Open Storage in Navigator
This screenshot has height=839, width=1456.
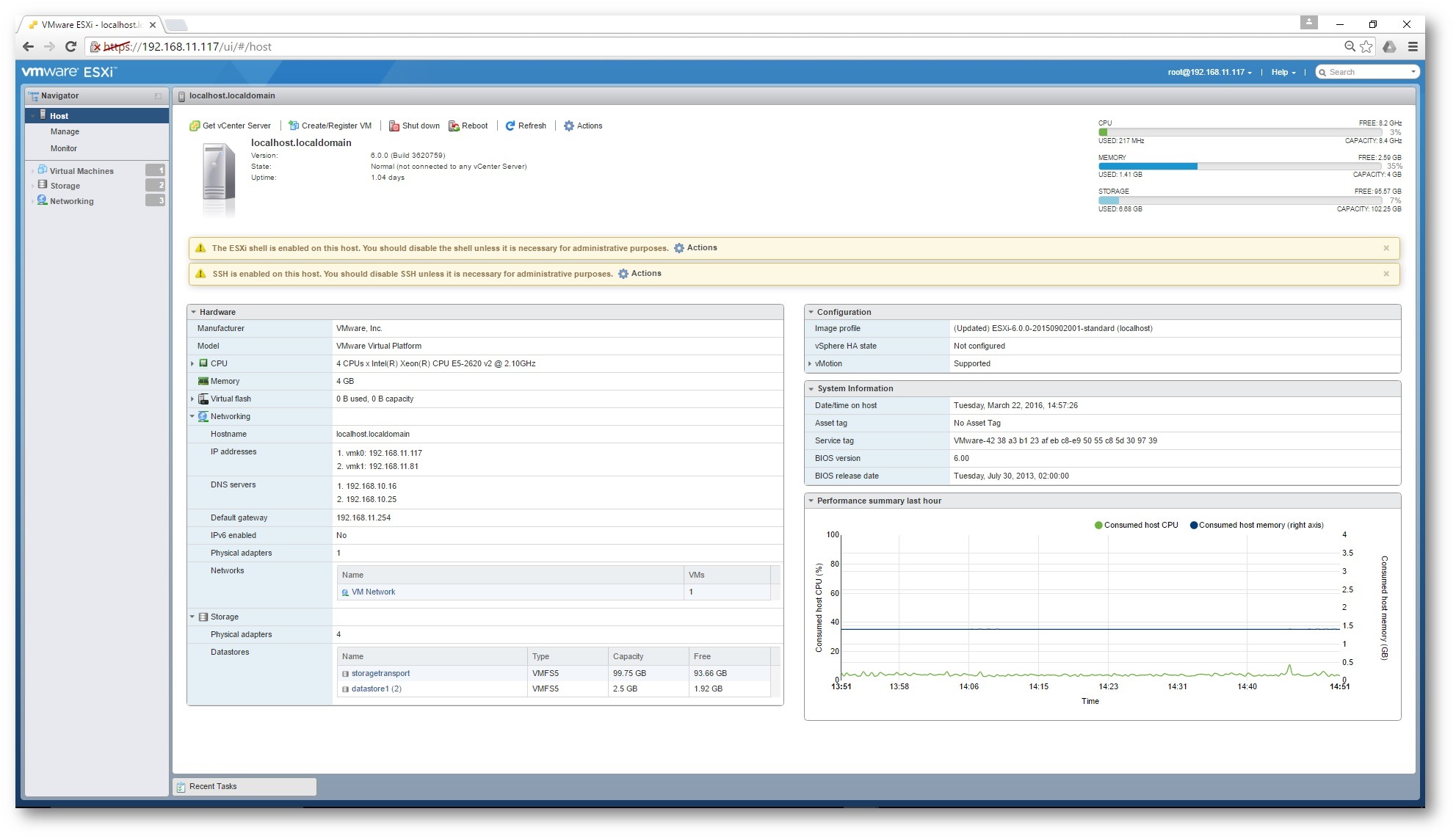[65, 186]
